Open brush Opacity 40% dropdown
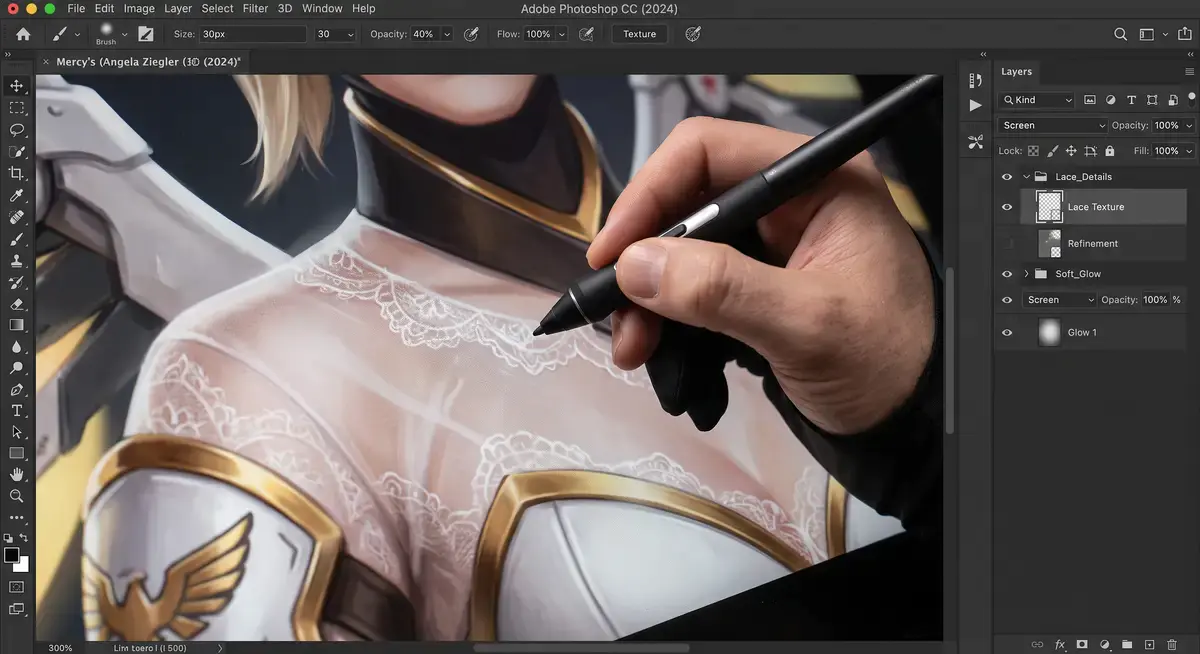The image size is (1200, 654). 445,34
